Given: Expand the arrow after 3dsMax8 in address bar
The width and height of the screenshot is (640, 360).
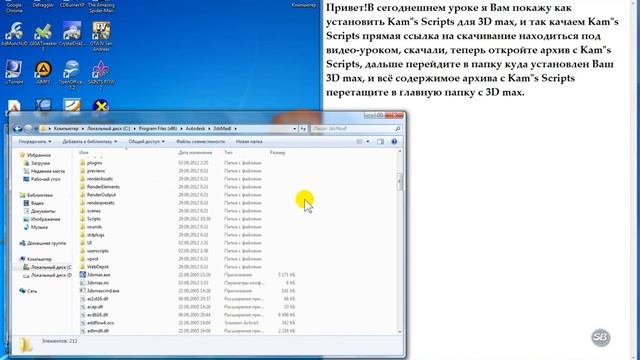Looking at the screenshot, I should 236,129.
